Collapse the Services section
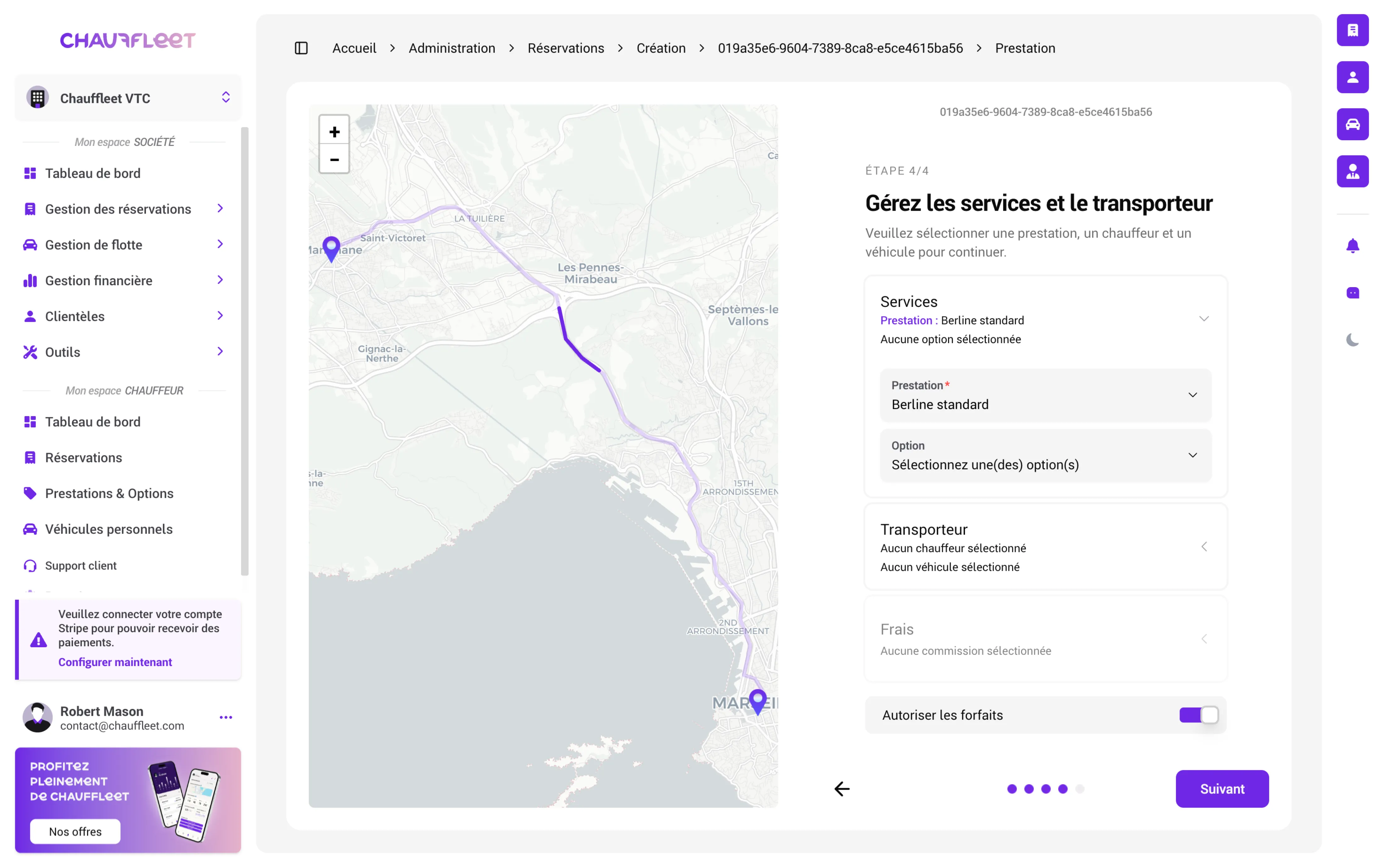Screen dimensions: 1384x868 tap(1204, 319)
